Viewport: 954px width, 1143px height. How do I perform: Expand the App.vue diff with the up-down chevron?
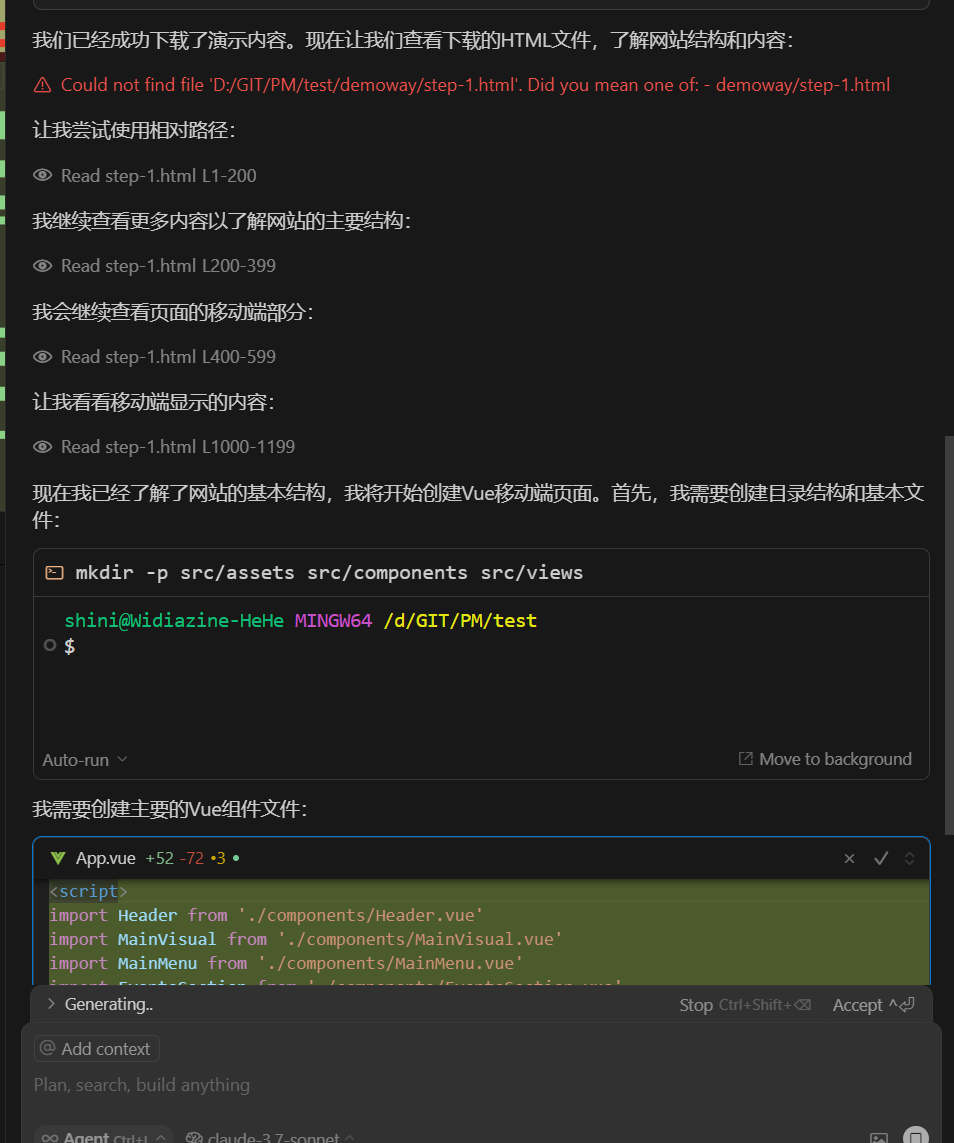[x=909, y=858]
